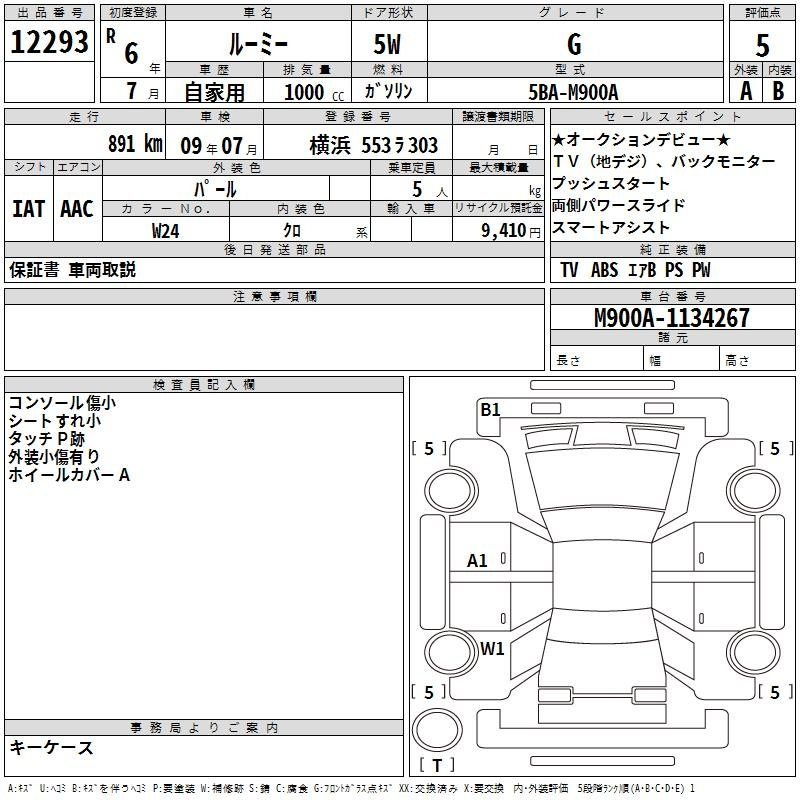Click the 出品番号 header
800x800 pixels.
click(x=49, y=13)
